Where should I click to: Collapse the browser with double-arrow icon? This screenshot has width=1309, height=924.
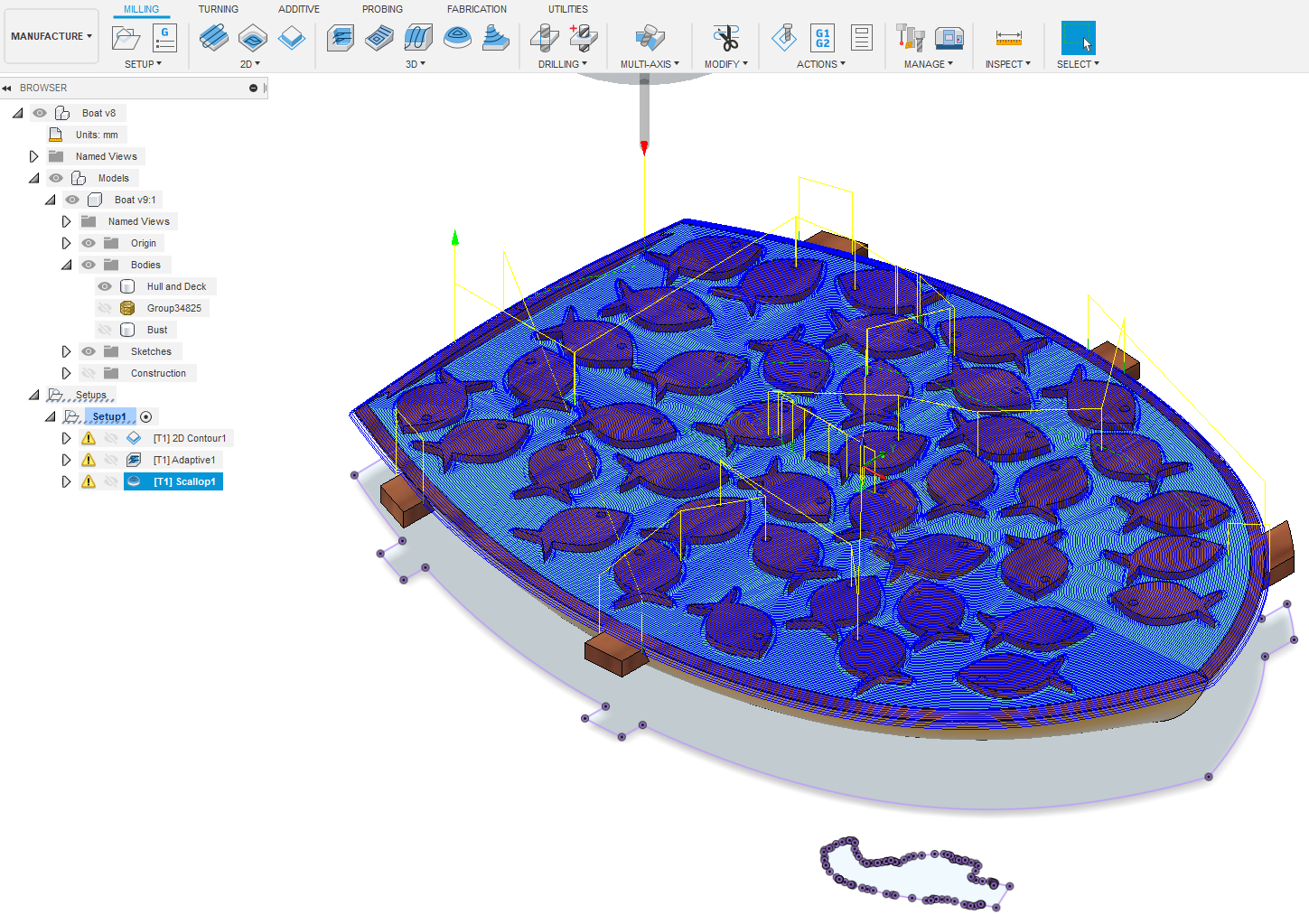point(7,88)
